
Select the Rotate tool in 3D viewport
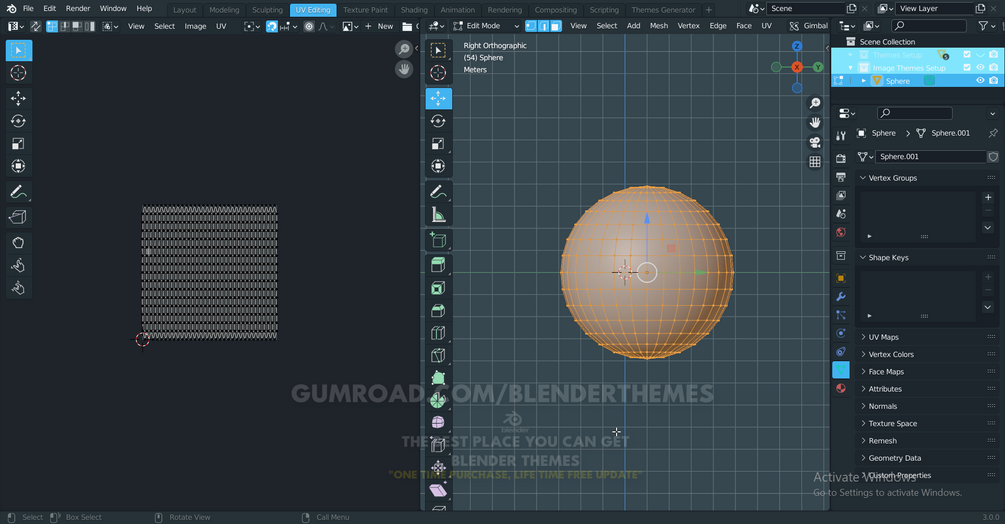pos(438,121)
